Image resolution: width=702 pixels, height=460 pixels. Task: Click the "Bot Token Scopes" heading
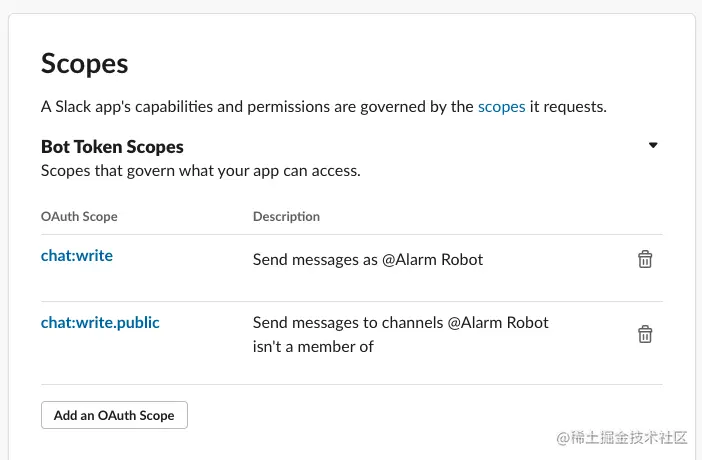pos(112,147)
